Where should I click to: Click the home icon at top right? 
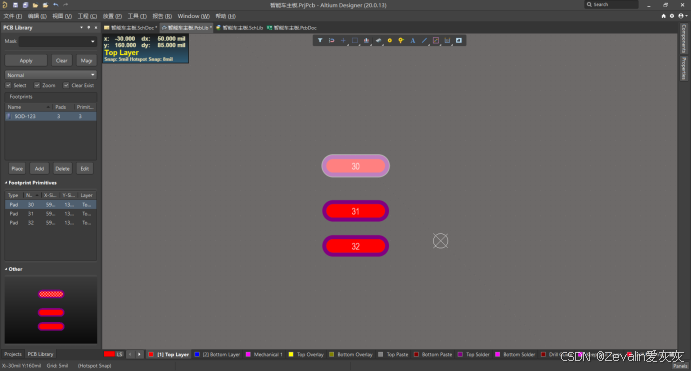tap(663, 16)
